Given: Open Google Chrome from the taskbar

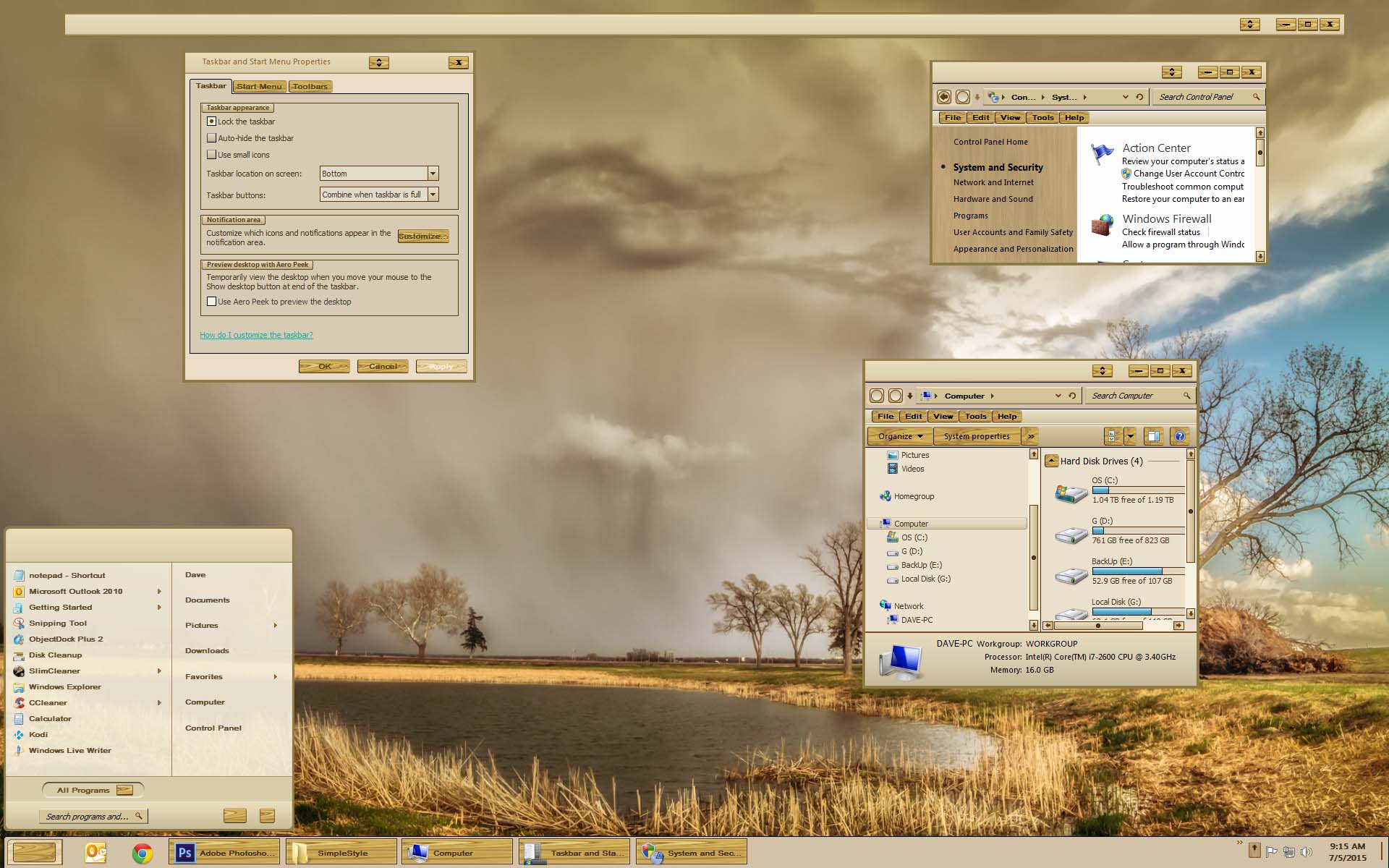Looking at the screenshot, I should click(143, 854).
